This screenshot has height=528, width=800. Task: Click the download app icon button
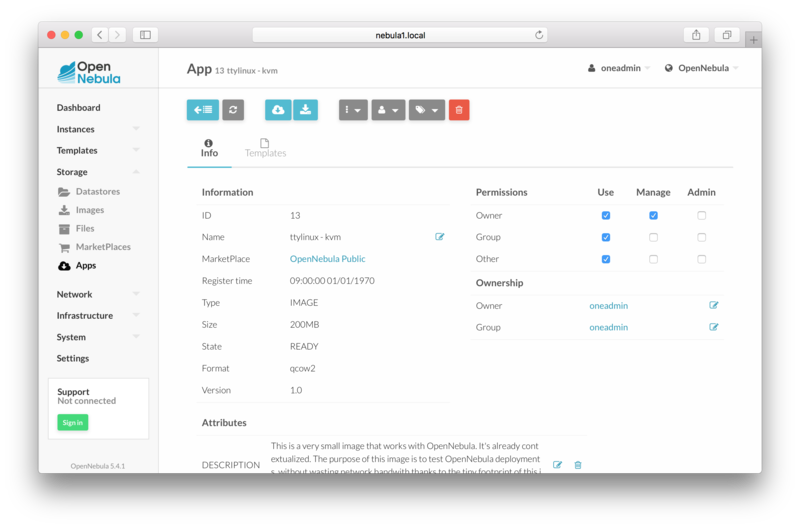pos(305,110)
